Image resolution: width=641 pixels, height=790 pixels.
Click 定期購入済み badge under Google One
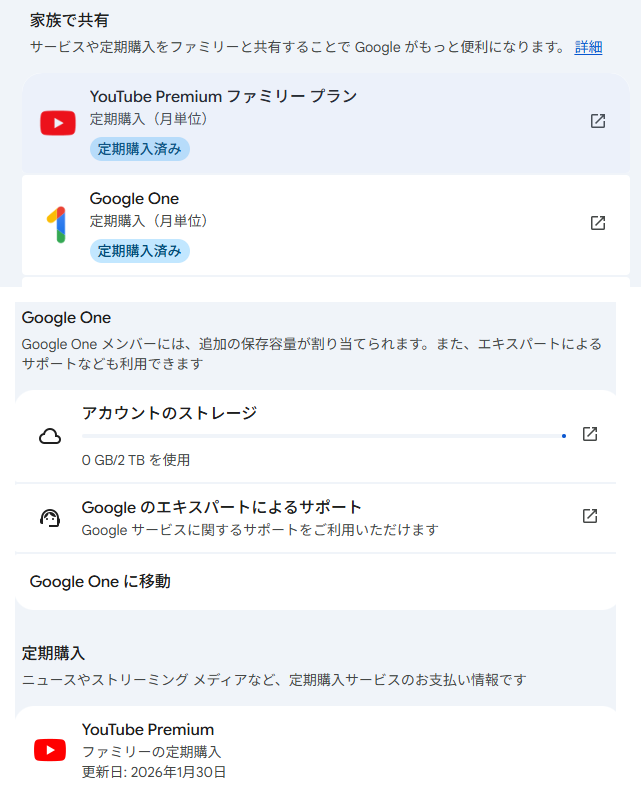coord(140,250)
